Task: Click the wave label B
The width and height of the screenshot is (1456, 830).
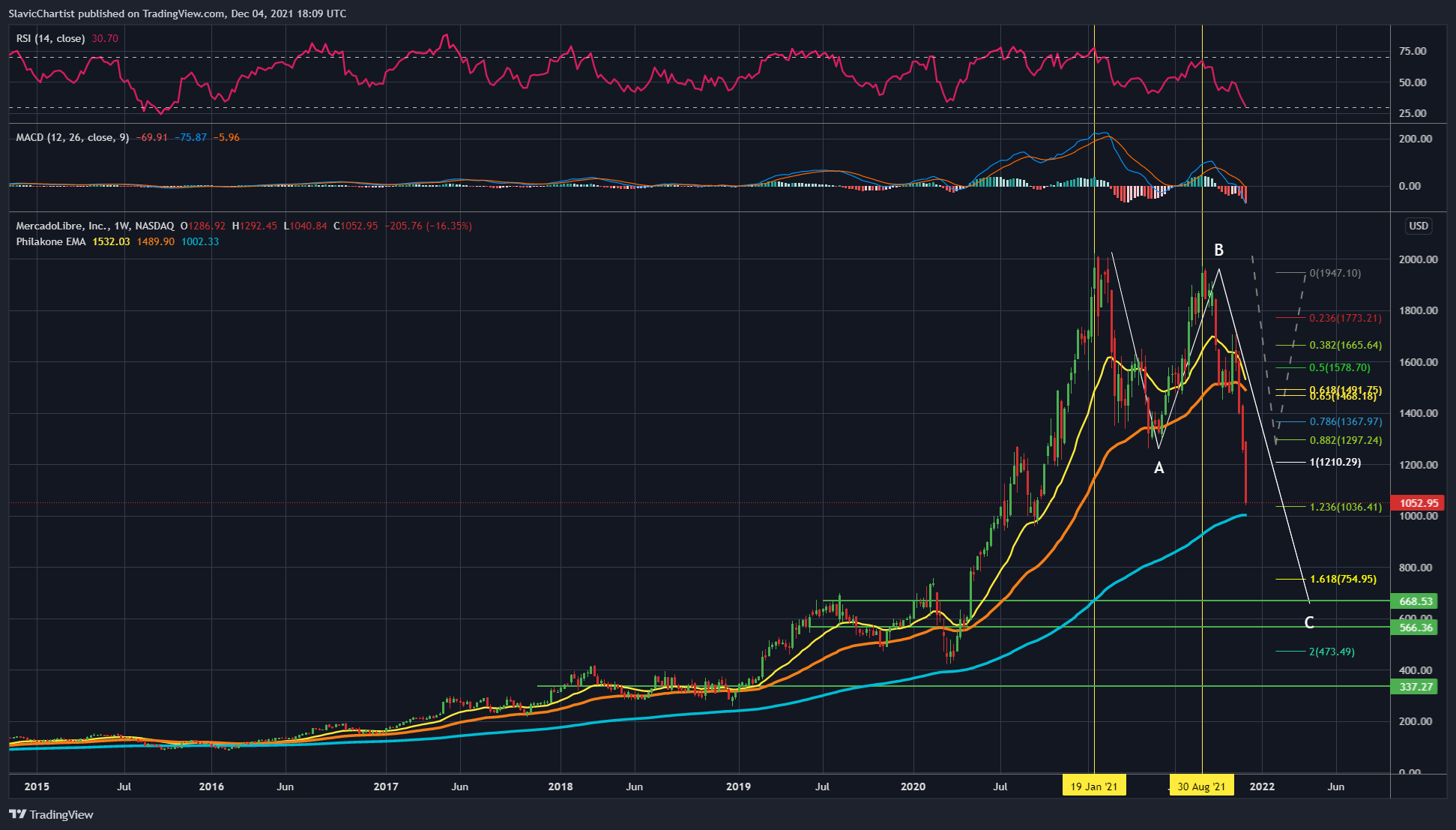Action: [1218, 250]
